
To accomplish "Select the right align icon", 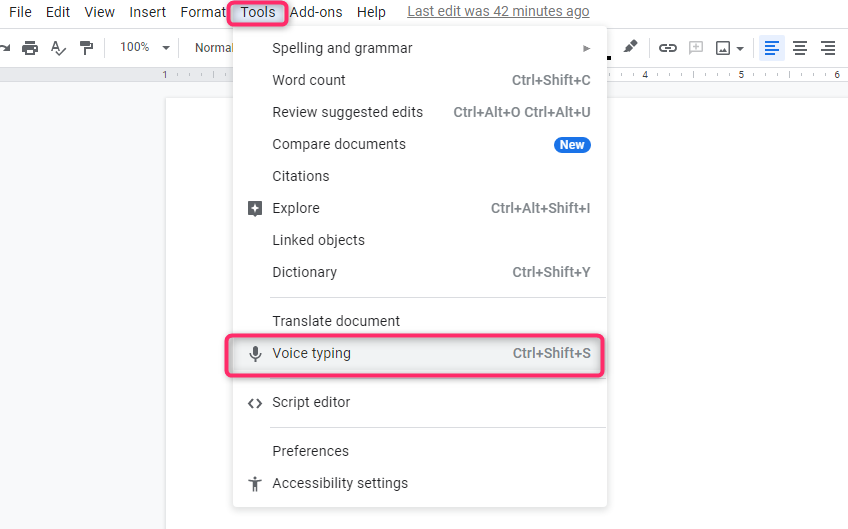I will pos(828,48).
